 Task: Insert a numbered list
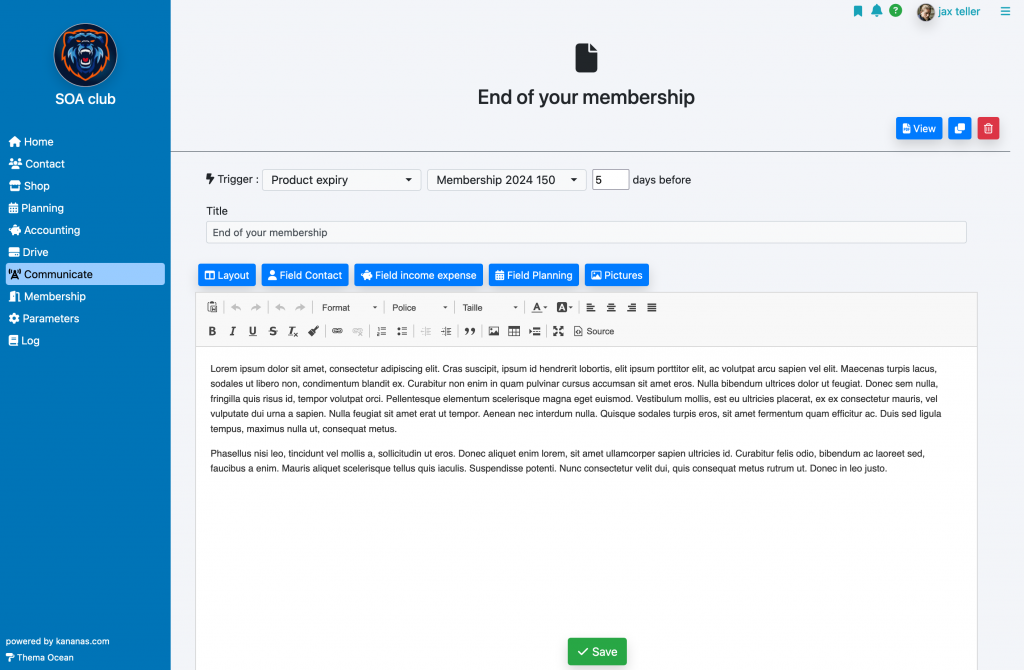click(381, 331)
